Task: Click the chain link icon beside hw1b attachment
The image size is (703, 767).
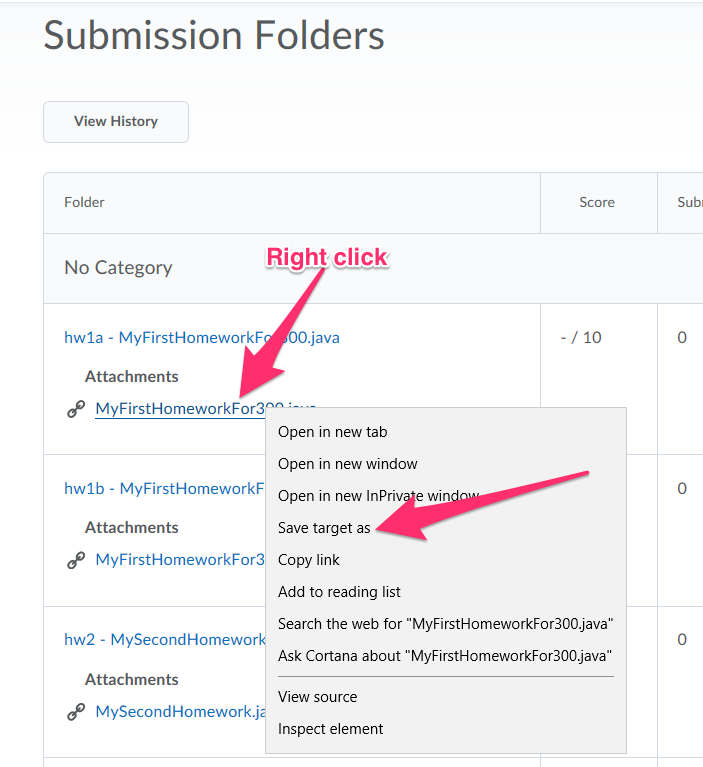Action: click(x=76, y=560)
